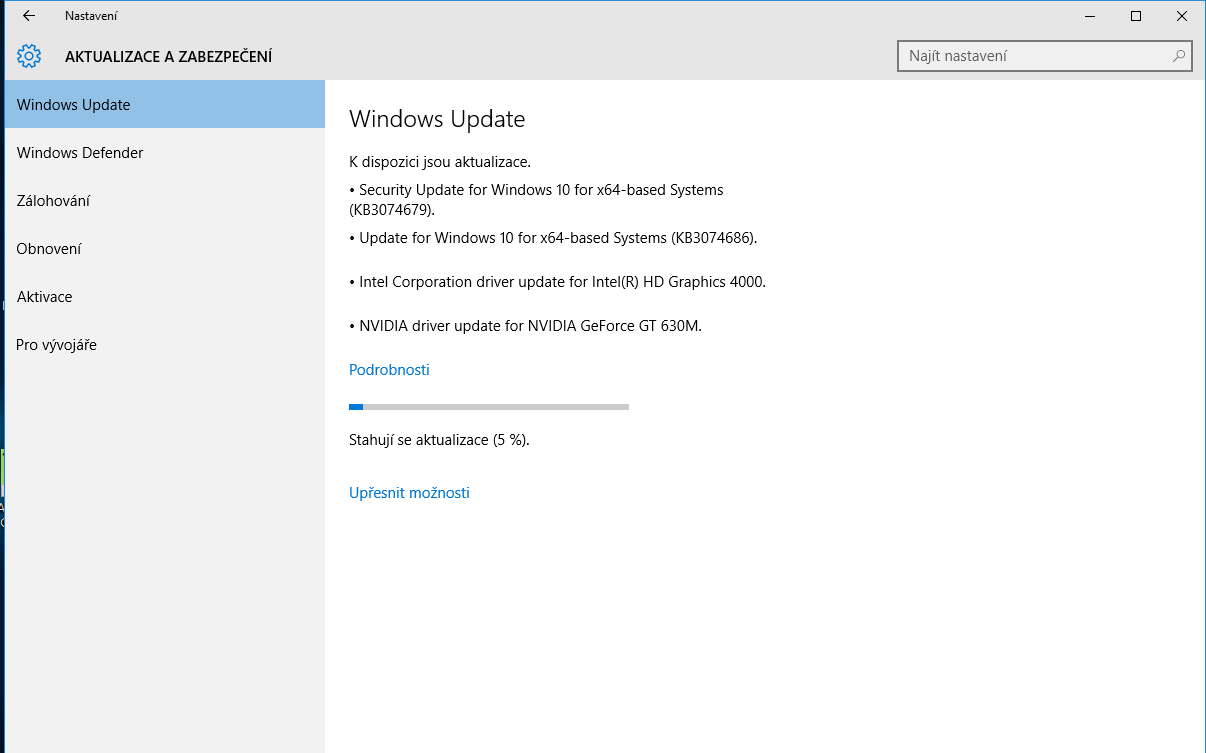Click the update download progress bar
Image resolution: width=1206 pixels, height=753 pixels.
pyautogui.click(x=489, y=407)
